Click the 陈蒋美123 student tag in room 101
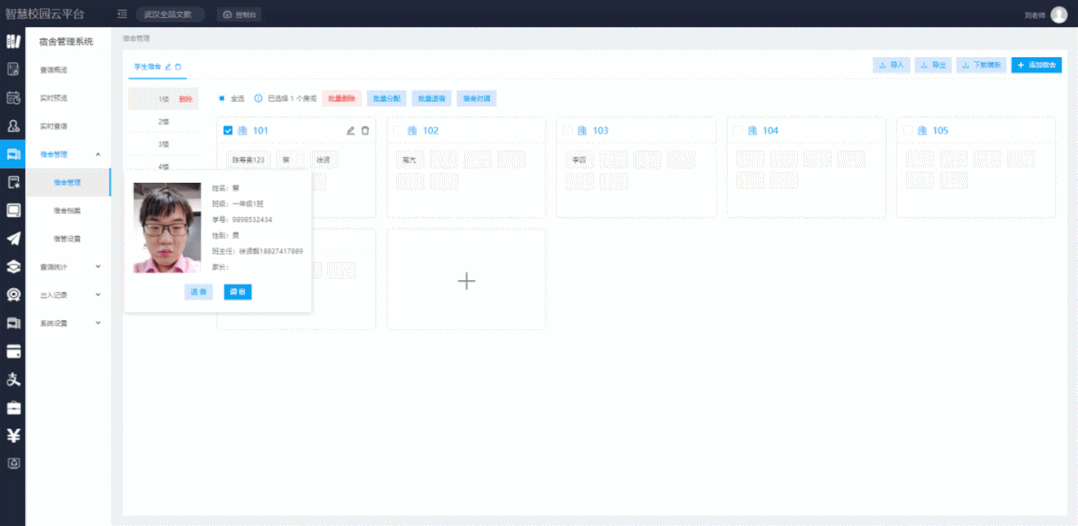 pos(249,160)
